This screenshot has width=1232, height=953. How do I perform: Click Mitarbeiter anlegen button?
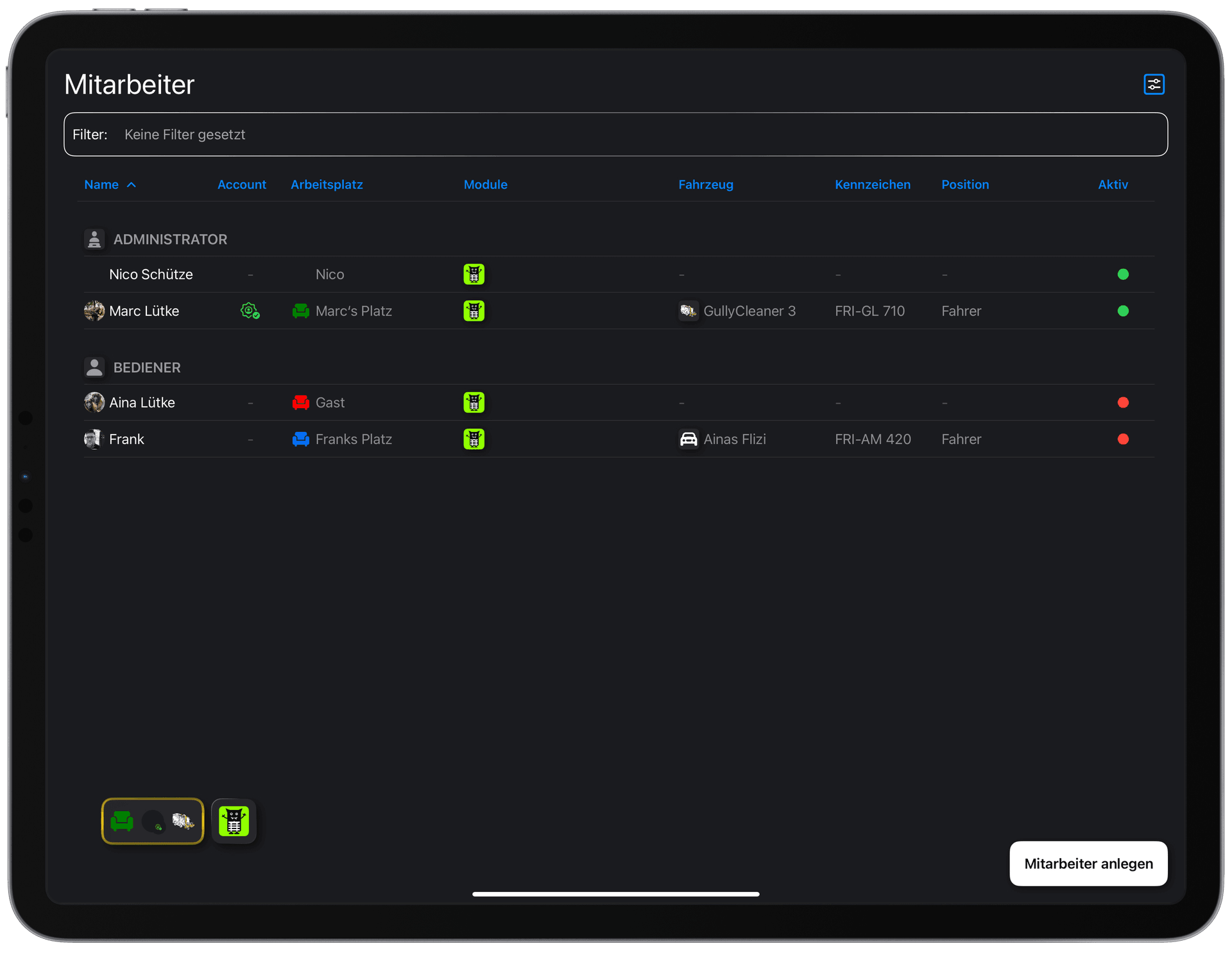(x=1088, y=863)
